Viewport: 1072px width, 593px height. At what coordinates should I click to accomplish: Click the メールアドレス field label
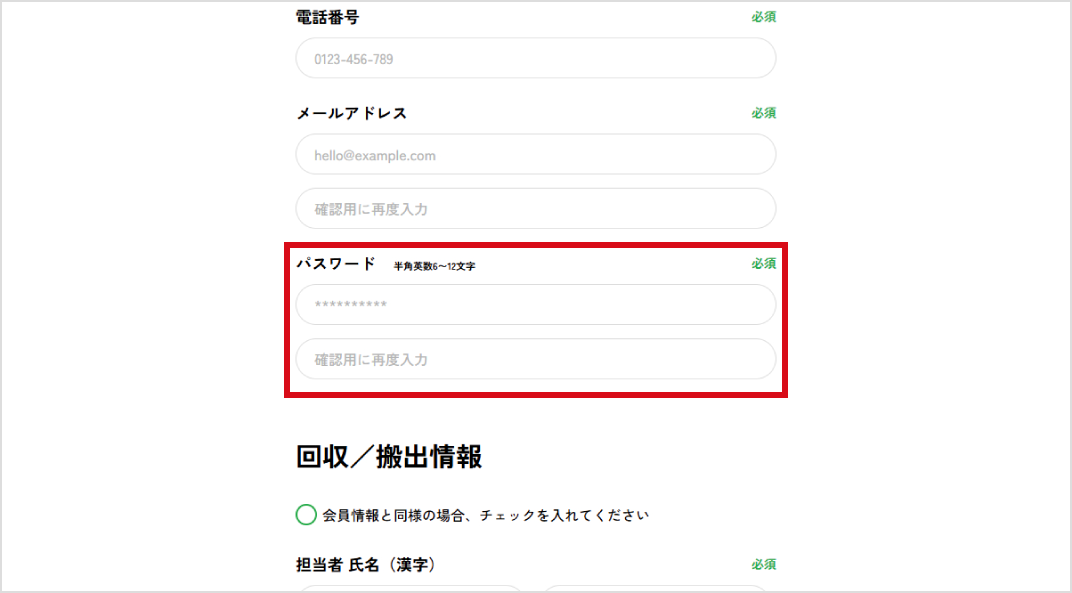[351, 113]
